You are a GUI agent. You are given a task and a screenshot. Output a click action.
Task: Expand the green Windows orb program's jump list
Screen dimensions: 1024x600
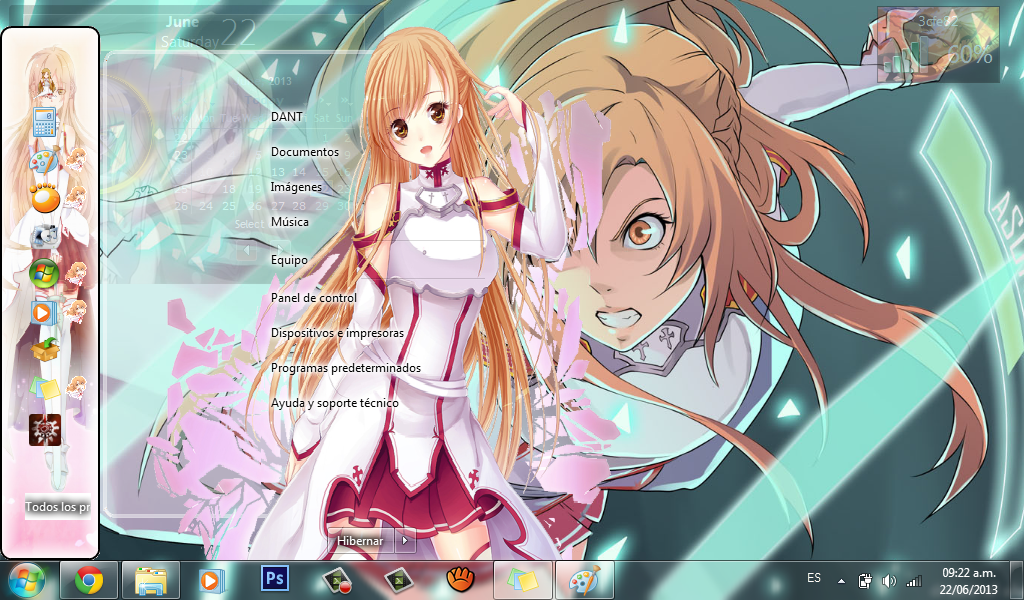tap(77, 272)
